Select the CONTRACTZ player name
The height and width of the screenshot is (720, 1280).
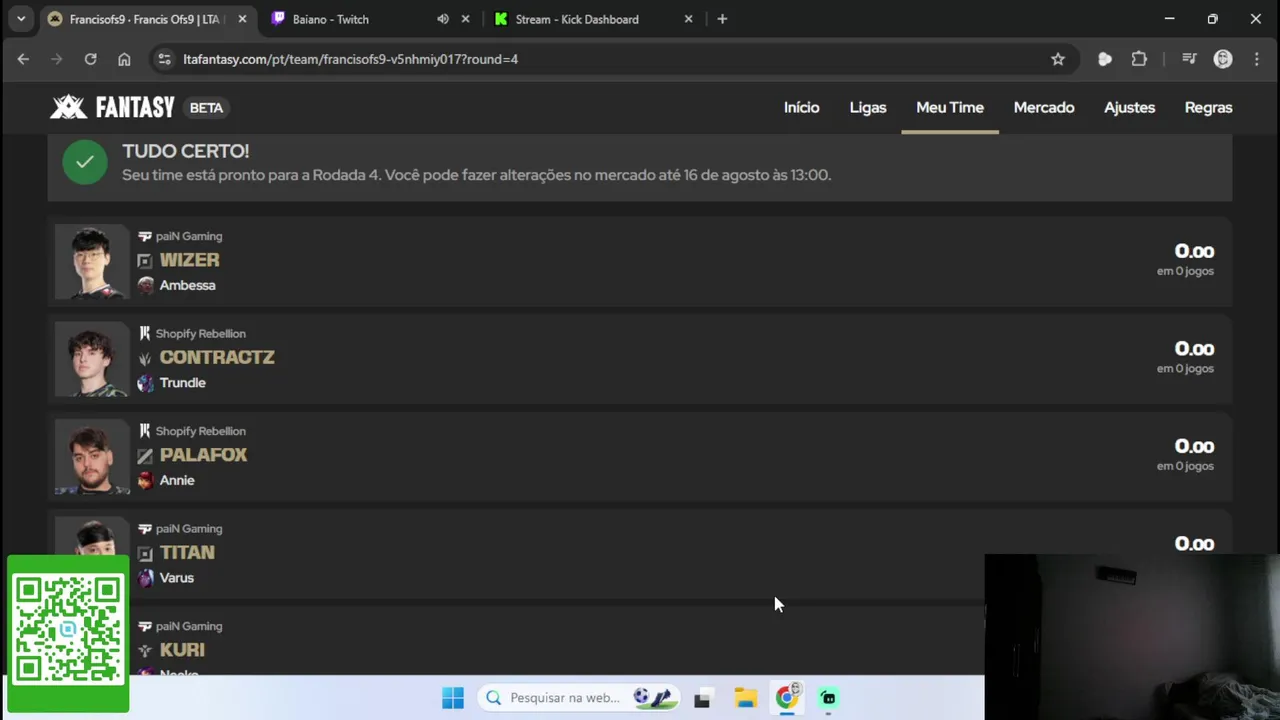point(217,357)
